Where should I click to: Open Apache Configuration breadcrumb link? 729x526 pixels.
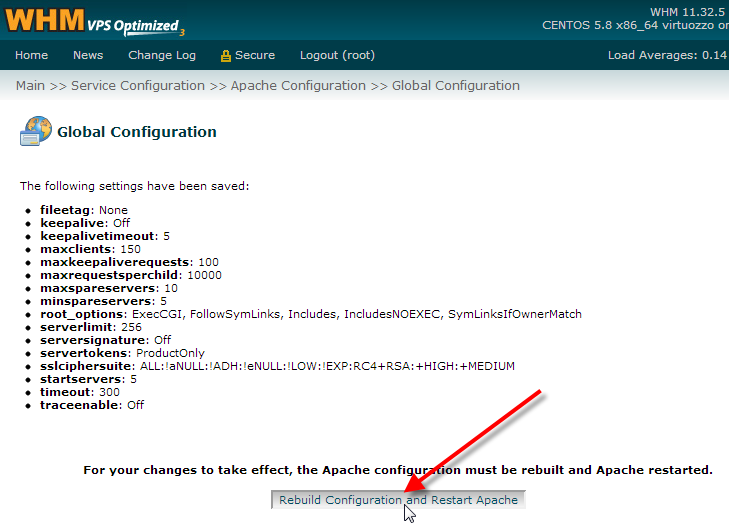click(x=298, y=86)
